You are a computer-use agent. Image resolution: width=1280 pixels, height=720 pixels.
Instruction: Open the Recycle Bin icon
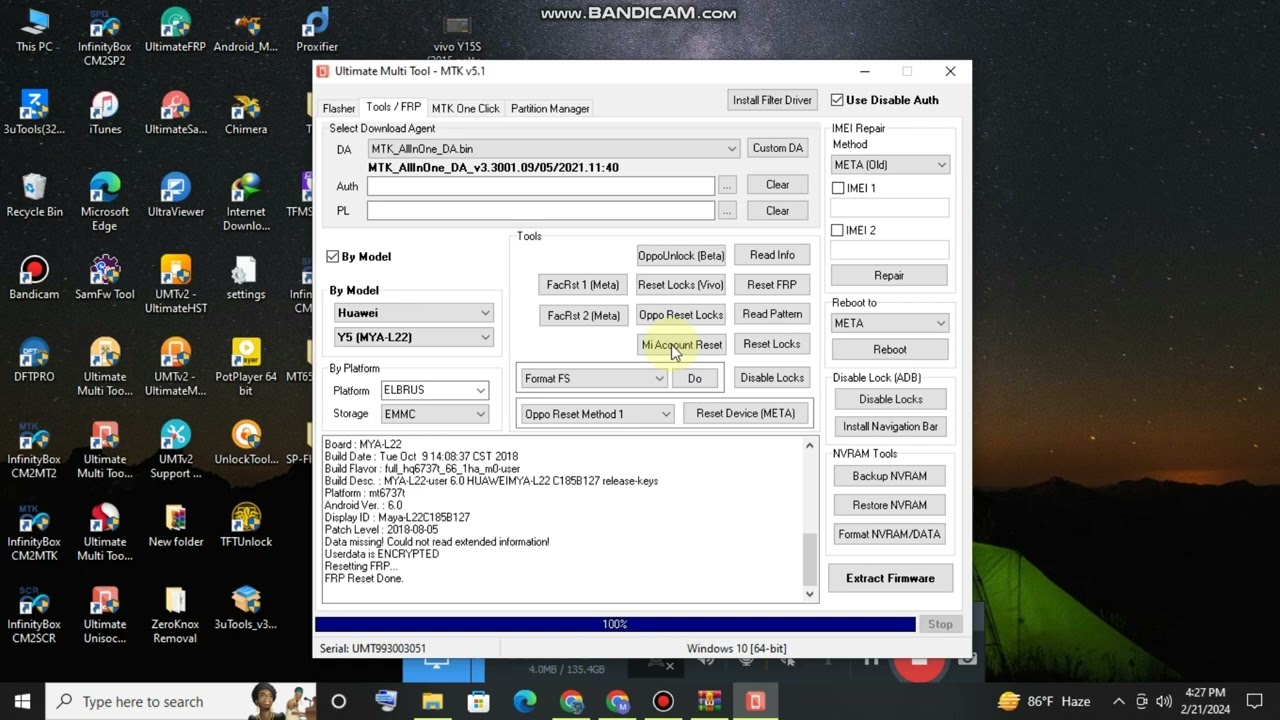[x=34, y=195]
